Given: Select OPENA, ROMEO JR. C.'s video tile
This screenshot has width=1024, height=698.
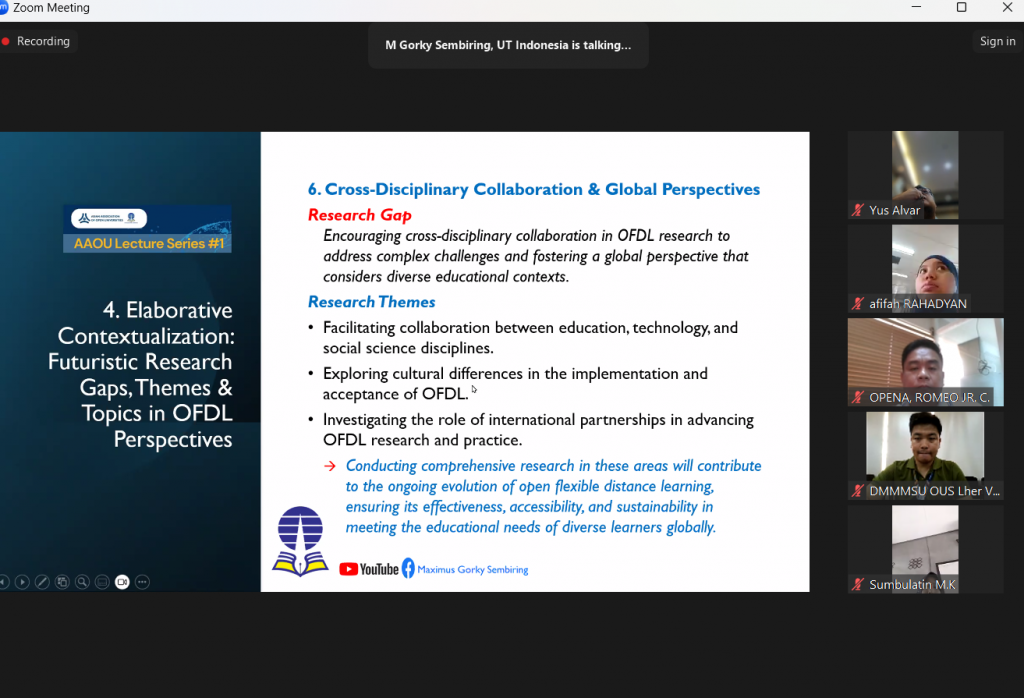Looking at the screenshot, I should point(925,362).
